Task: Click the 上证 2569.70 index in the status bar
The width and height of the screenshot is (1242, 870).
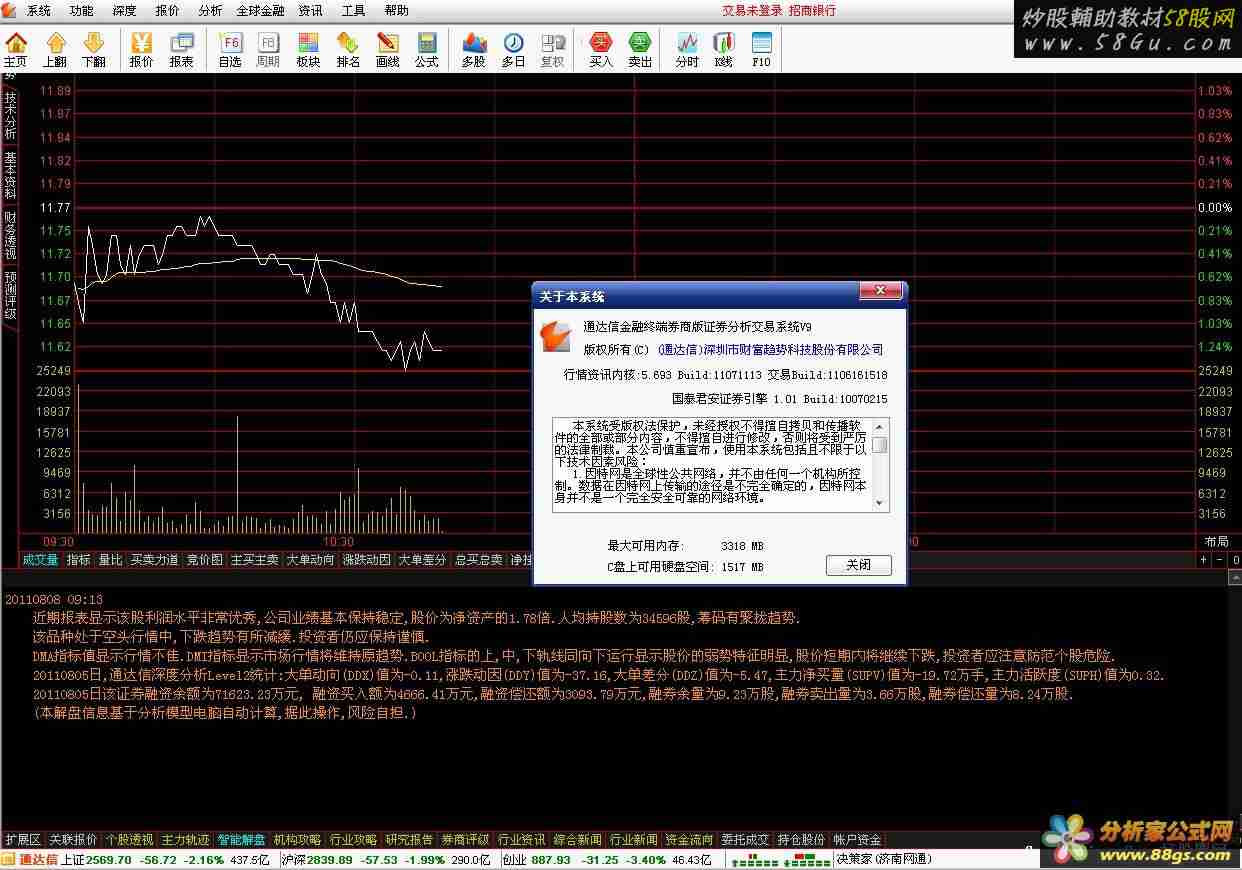Action: click(166, 859)
